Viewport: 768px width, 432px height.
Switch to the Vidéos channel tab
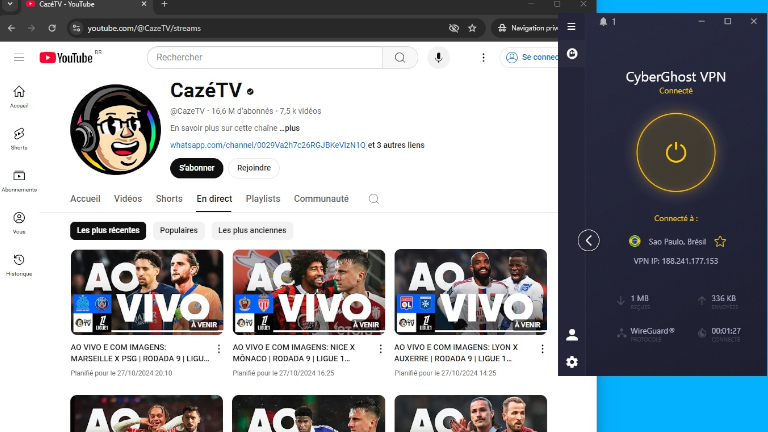pos(128,199)
